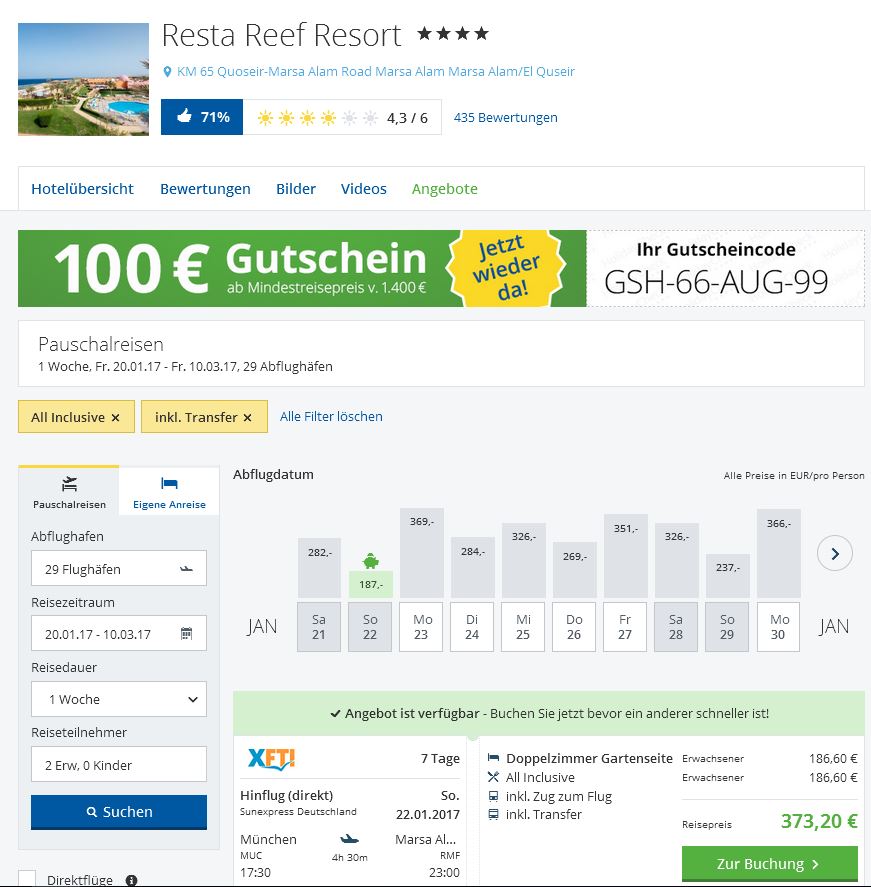The height and width of the screenshot is (887, 871).
Task: Enable the Direktflüge checkbox
Action: [27, 880]
